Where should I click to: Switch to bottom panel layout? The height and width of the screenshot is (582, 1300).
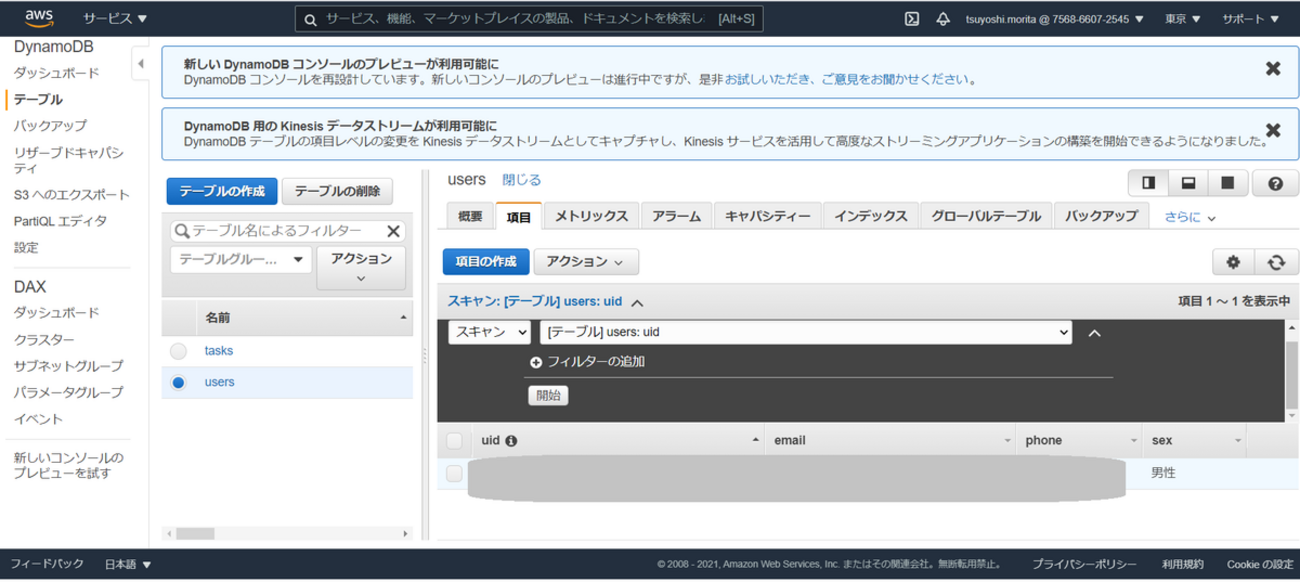pyautogui.click(x=1188, y=183)
